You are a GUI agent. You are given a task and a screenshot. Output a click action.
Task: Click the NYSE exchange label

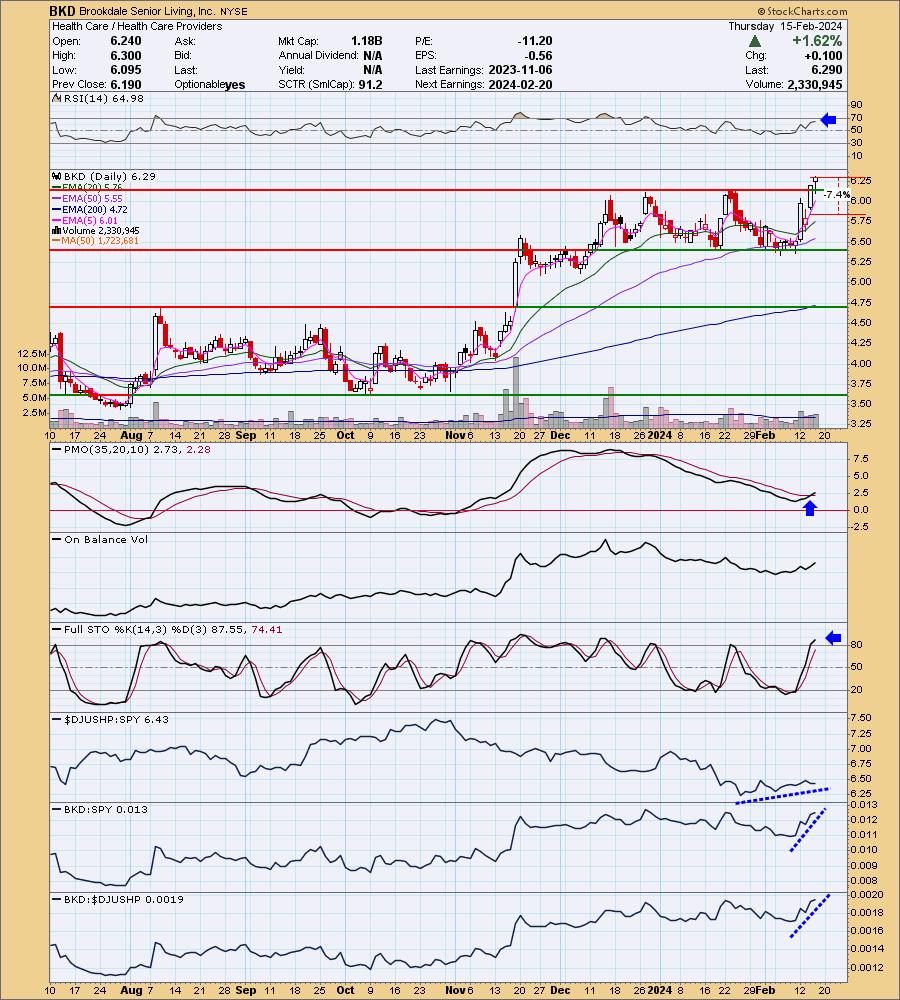point(233,11)
